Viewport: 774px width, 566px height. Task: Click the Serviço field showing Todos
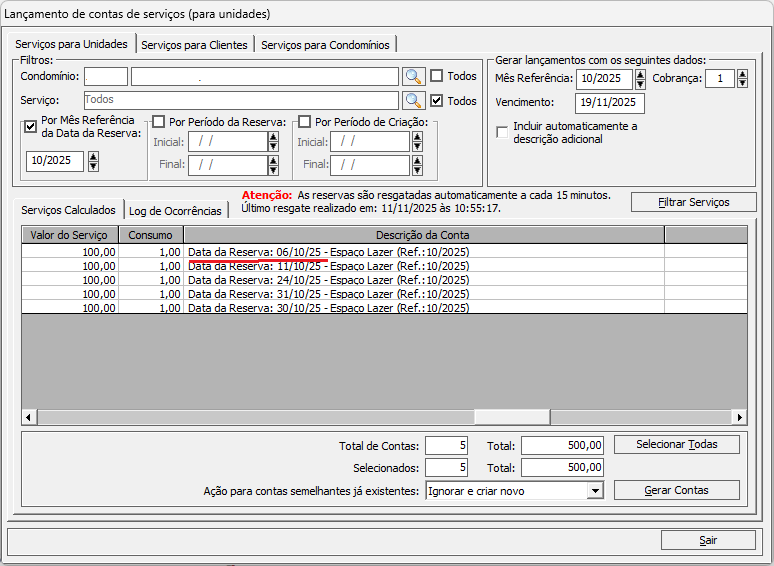click(x=241, y=100)
